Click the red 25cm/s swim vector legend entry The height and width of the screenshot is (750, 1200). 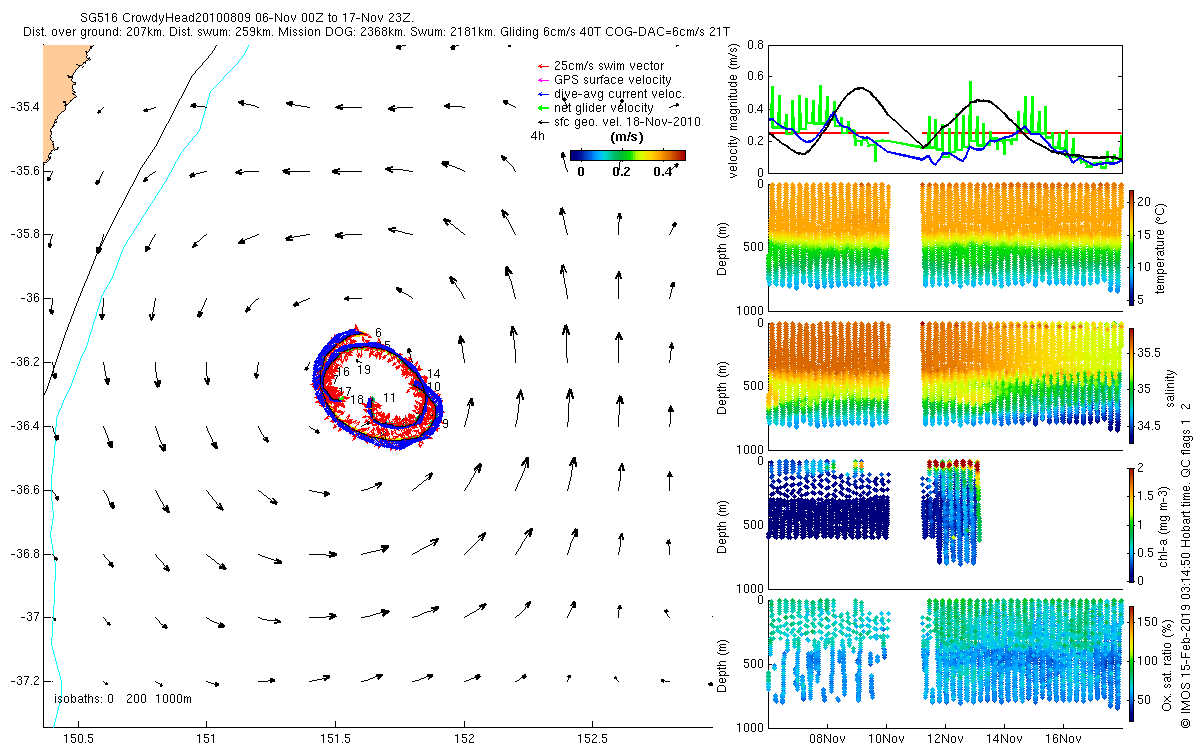[x=602, y=66]
